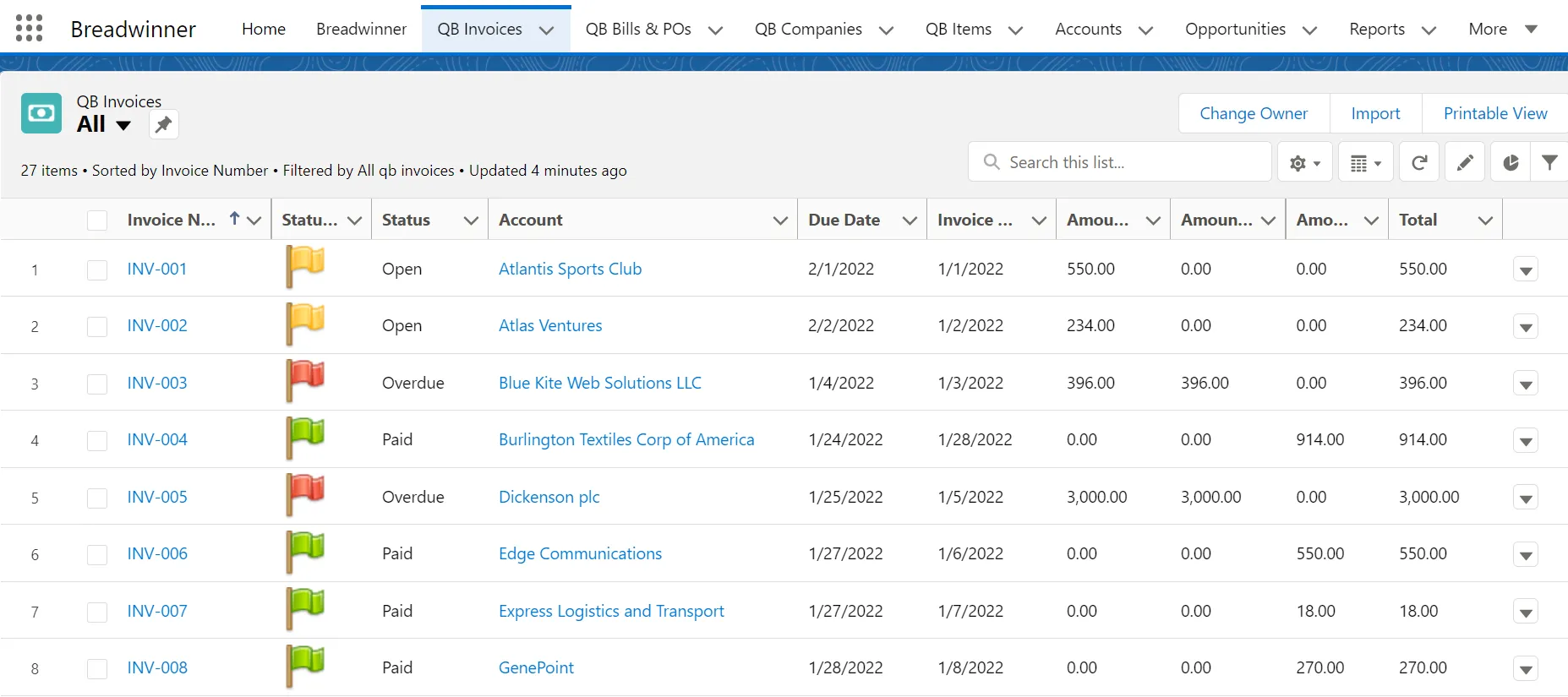Click the Import button

point(1375,113)
